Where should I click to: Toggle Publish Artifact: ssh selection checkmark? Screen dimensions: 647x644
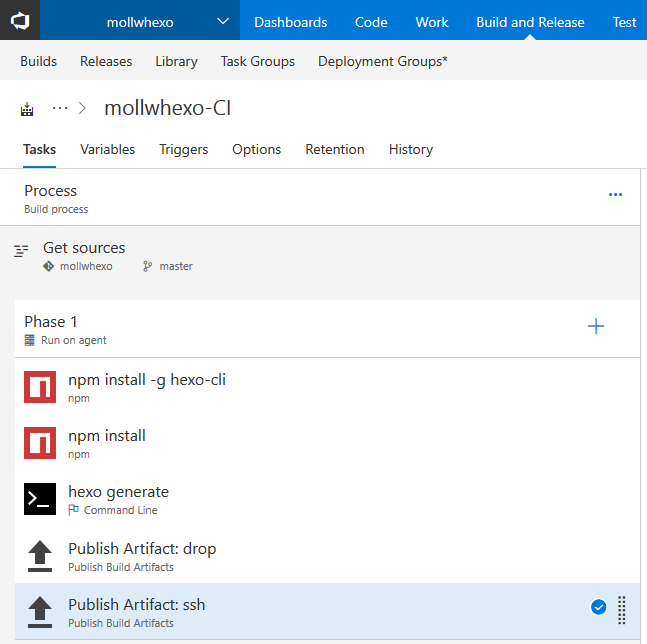[x=598, y=607]
